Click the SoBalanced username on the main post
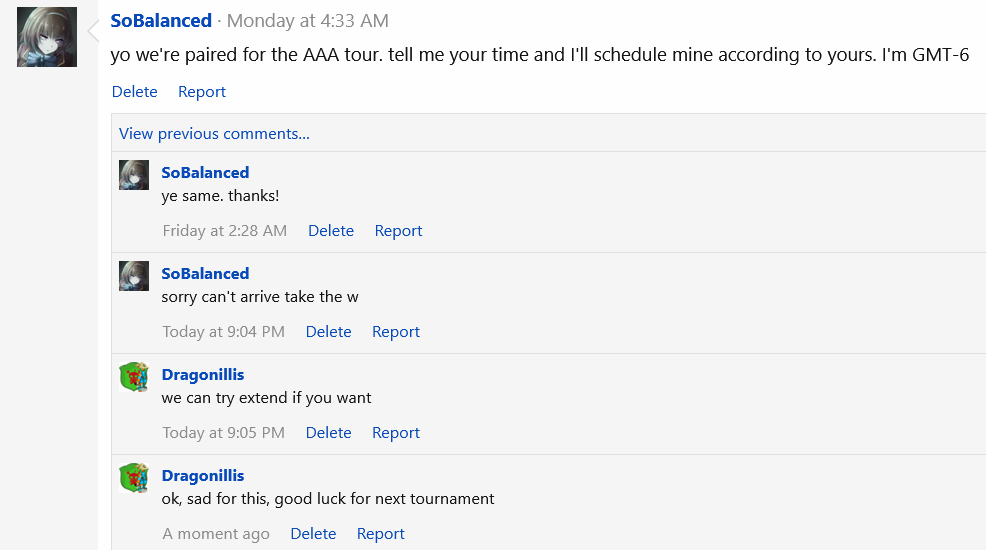 point(161,21)
